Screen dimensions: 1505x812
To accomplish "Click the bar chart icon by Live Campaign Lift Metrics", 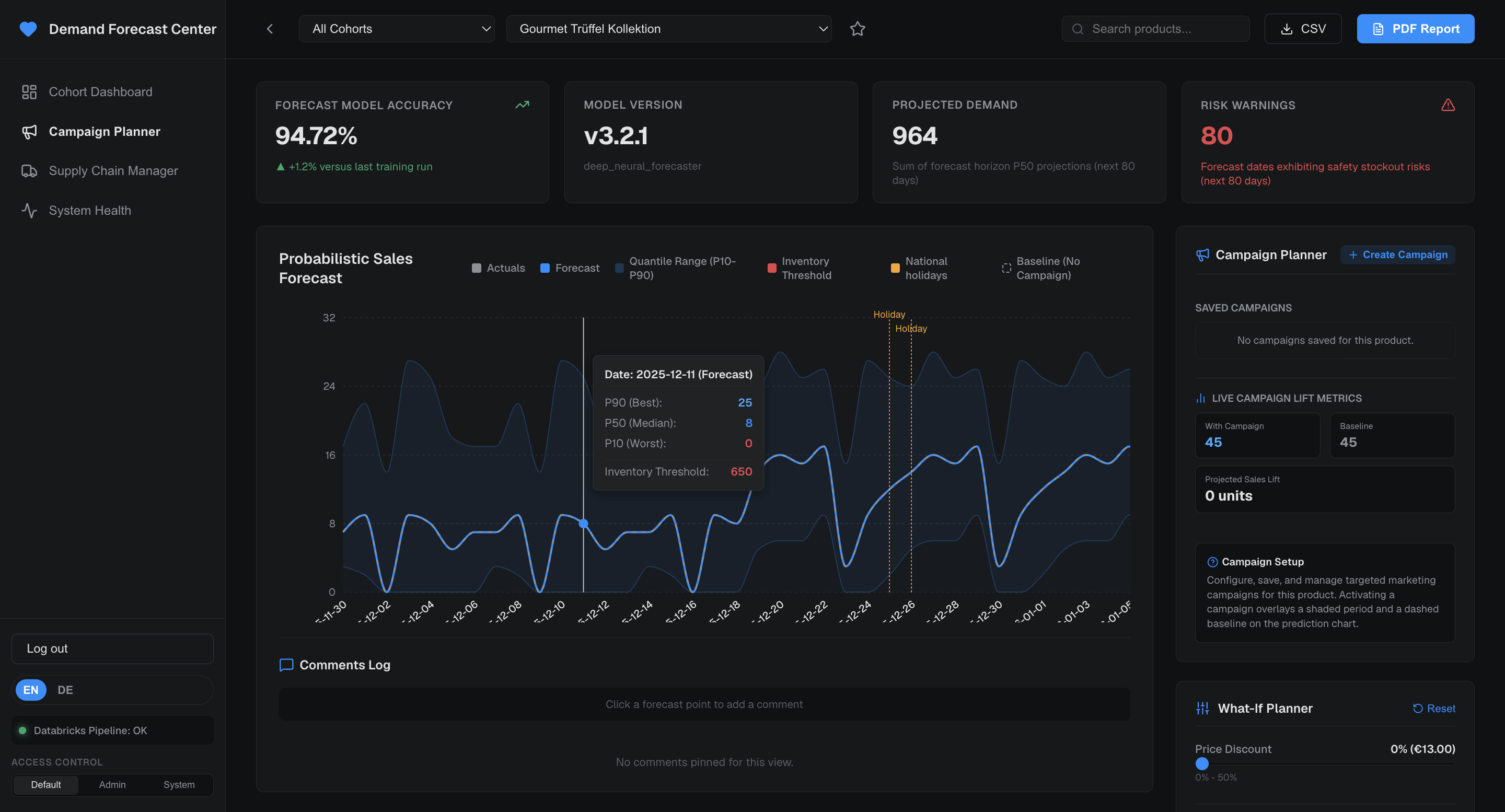I will click(x=1201, y=398).
